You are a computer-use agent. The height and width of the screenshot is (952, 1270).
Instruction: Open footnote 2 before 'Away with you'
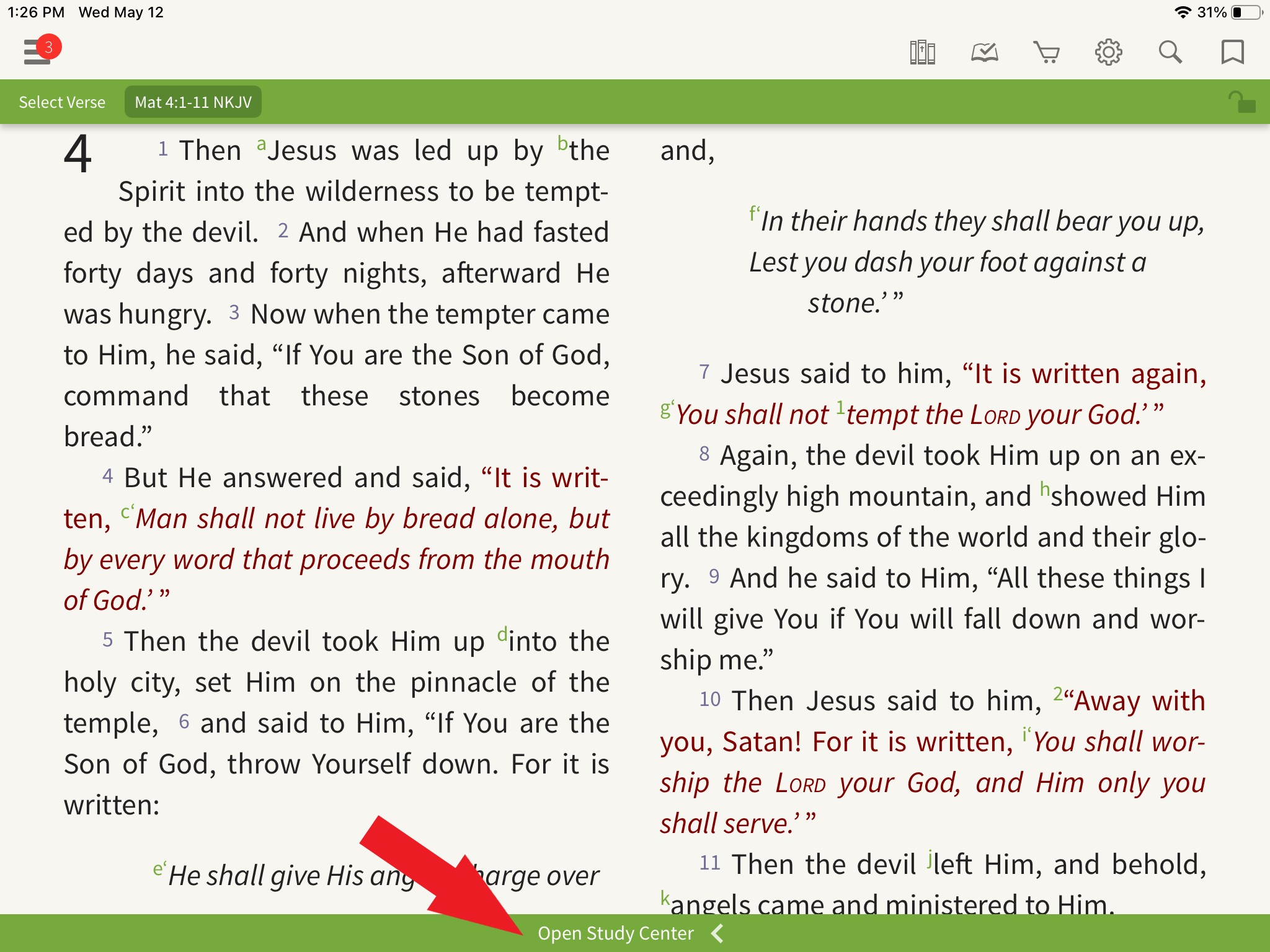[1058, 693]
